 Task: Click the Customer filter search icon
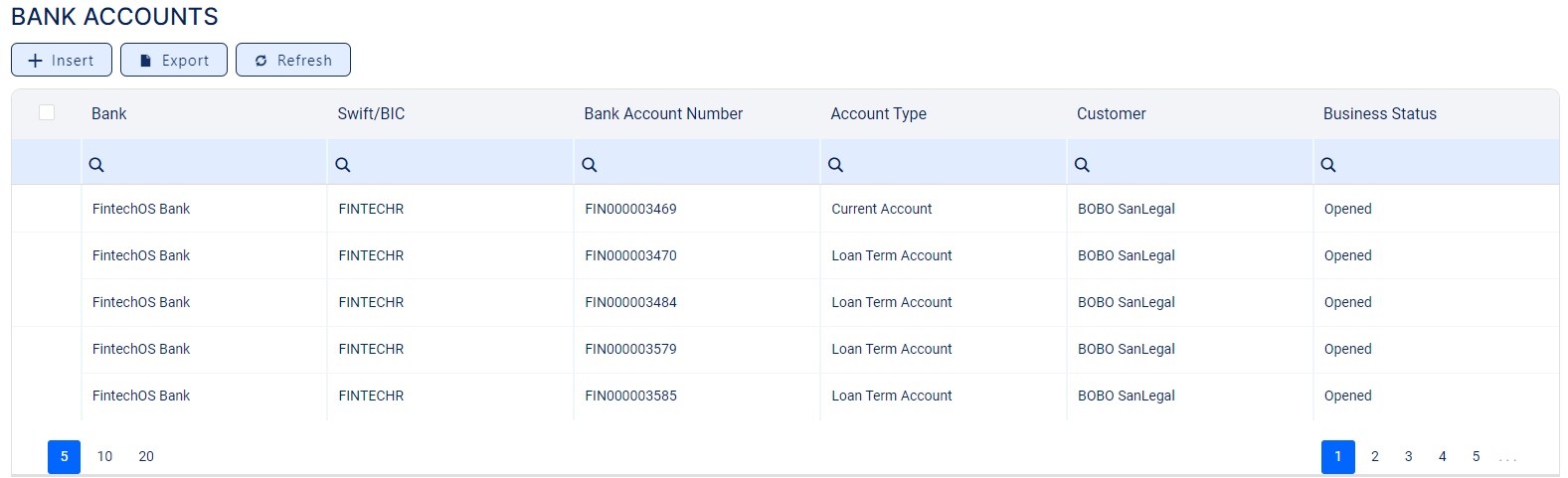tap(1082, 165)
